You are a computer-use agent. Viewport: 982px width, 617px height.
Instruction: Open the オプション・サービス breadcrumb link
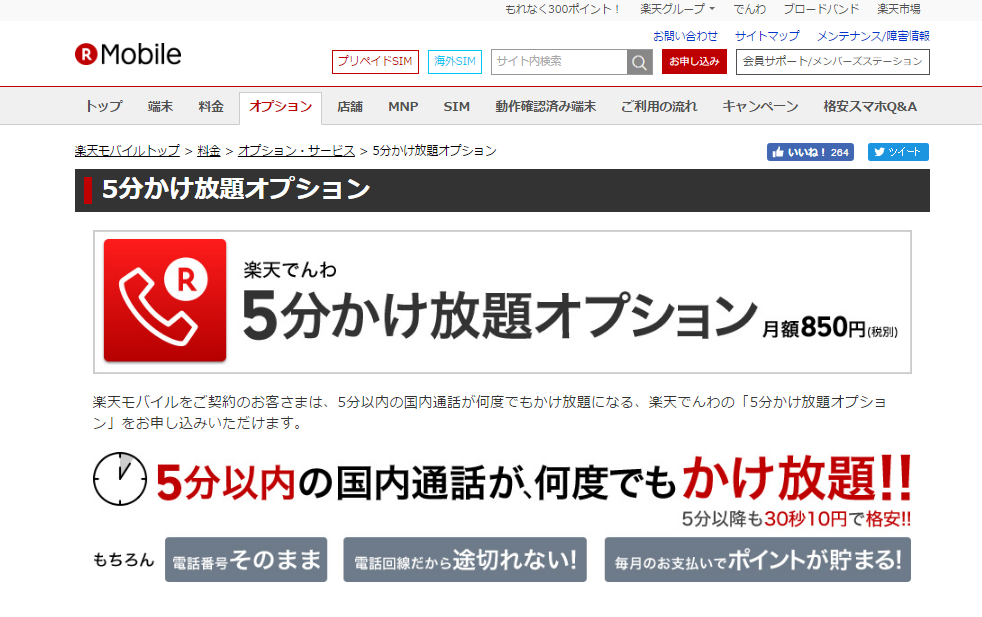click(296, 151)
